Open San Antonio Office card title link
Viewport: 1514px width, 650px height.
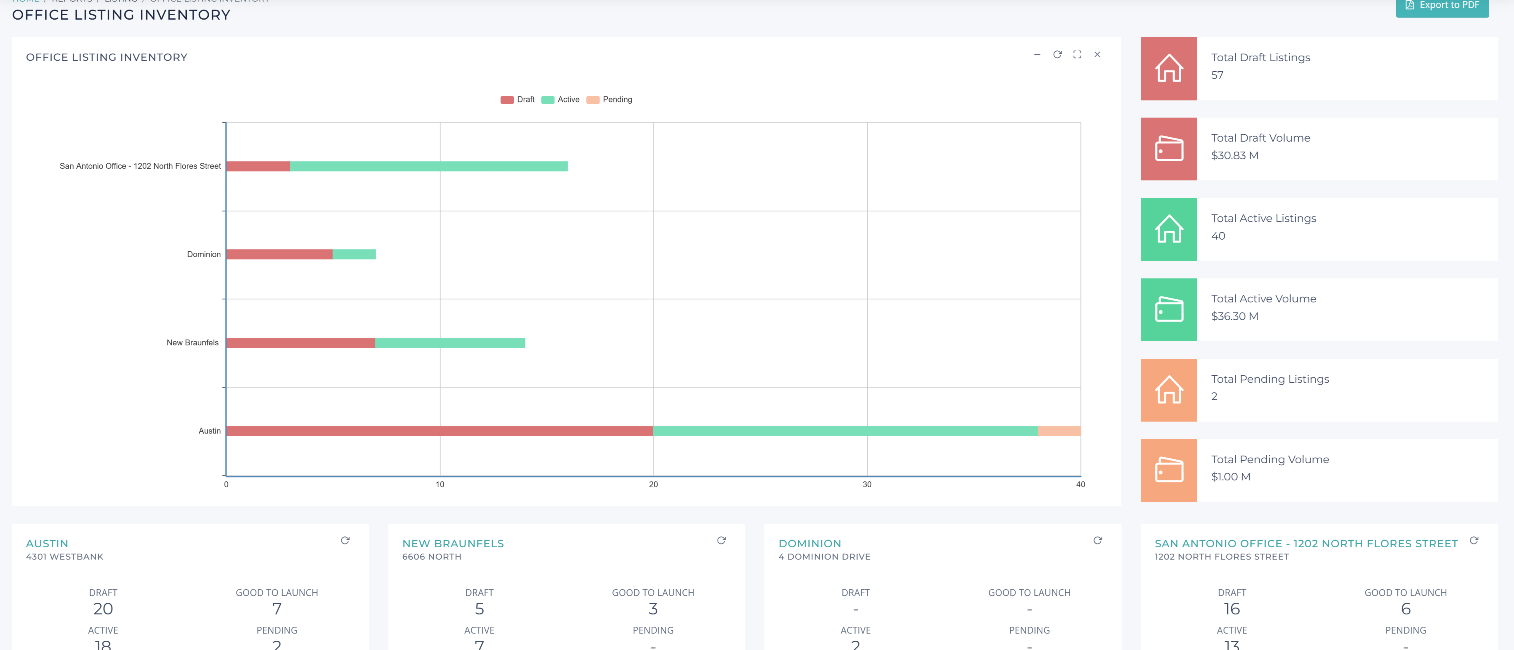point(1306,544)
